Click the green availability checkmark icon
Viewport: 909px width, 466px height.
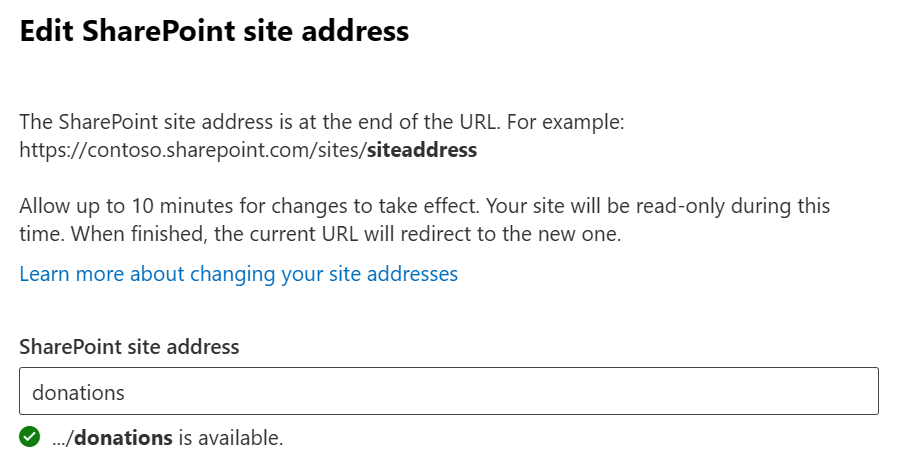30,437
